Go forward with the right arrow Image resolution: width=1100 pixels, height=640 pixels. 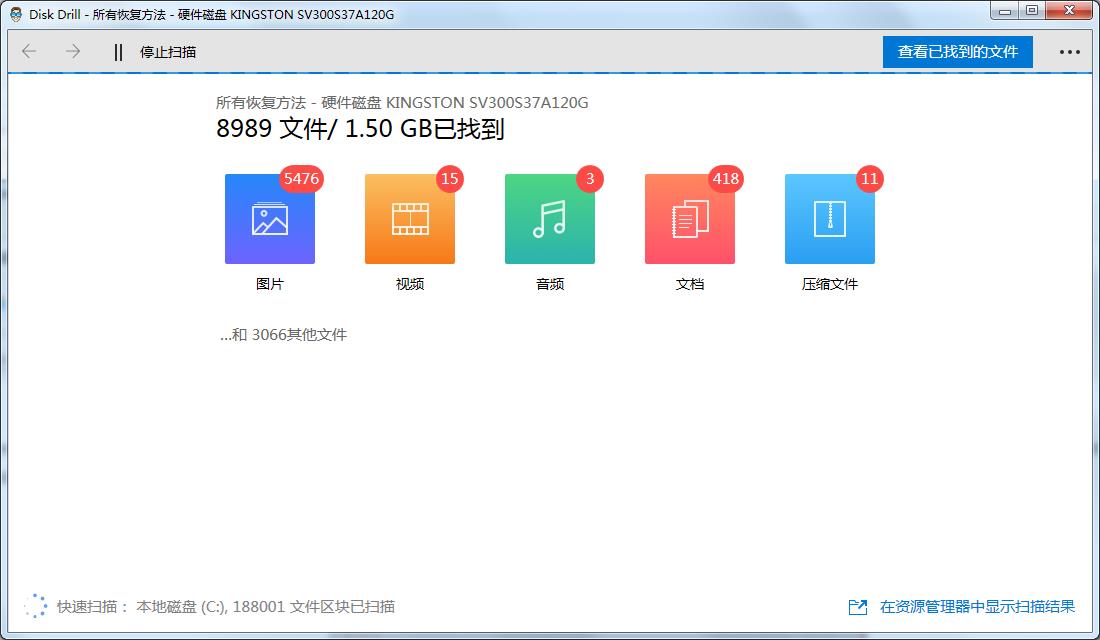(73, 51)
